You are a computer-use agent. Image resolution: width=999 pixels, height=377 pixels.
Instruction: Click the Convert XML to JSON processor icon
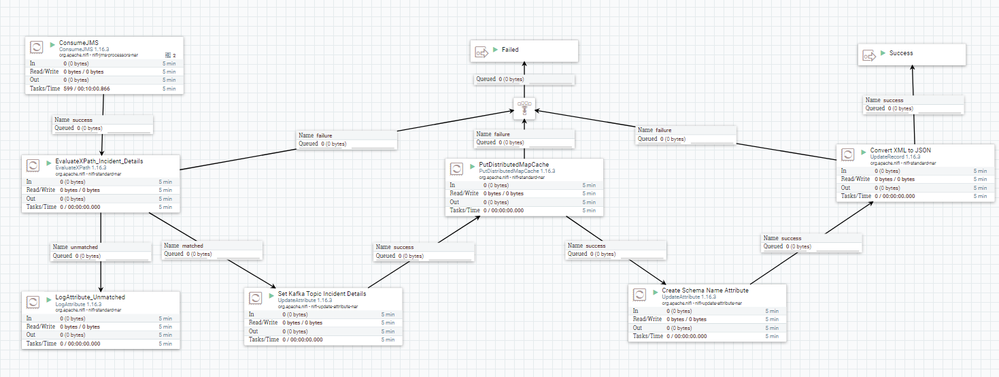tap(847, 155)
